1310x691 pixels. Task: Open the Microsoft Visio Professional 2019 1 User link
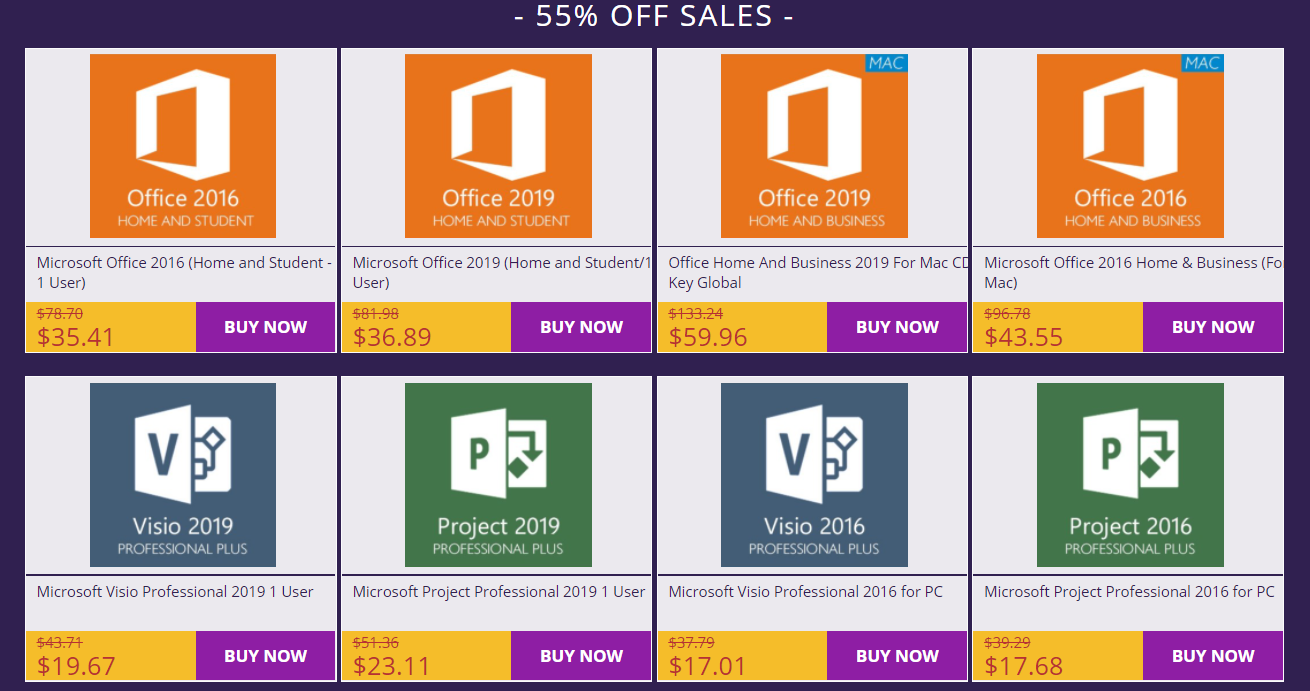click(175, 592)
